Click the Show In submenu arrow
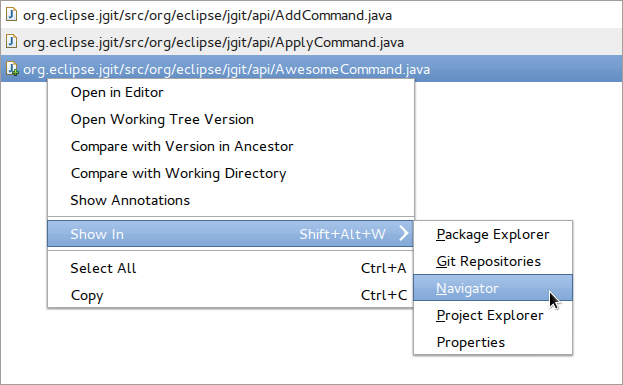Image resolution: width=623 pixels, height=385 pixels. tap(404, 234)
